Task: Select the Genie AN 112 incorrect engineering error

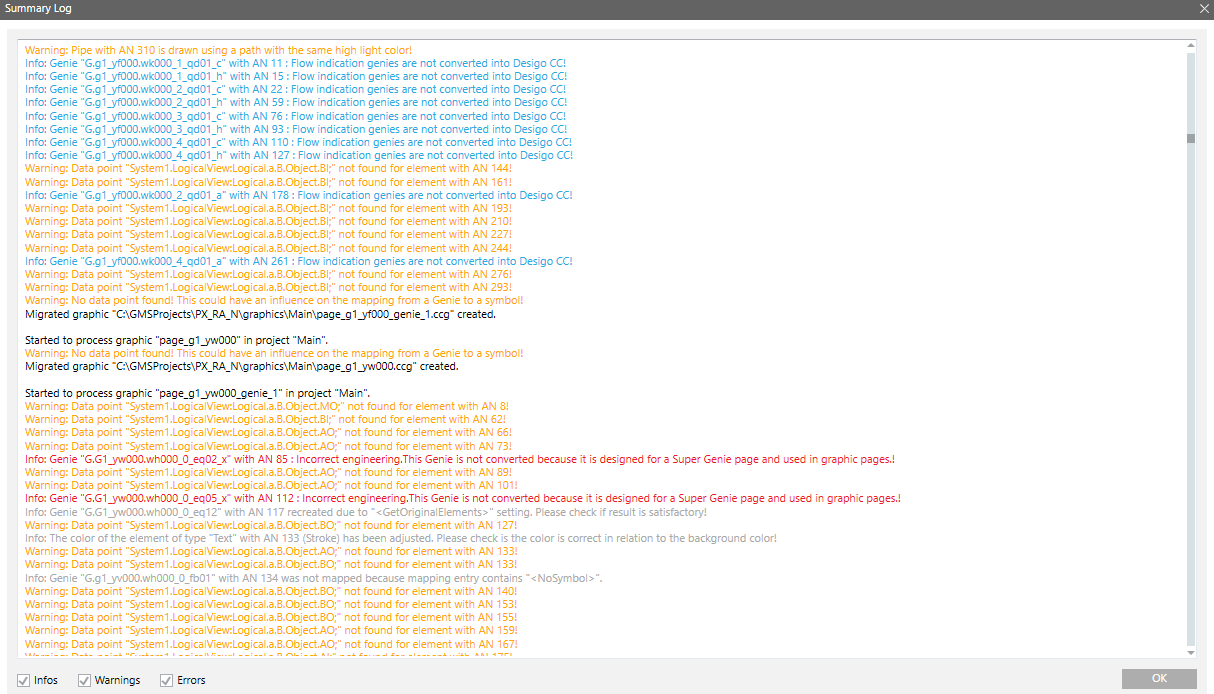Action: point(462,498)
